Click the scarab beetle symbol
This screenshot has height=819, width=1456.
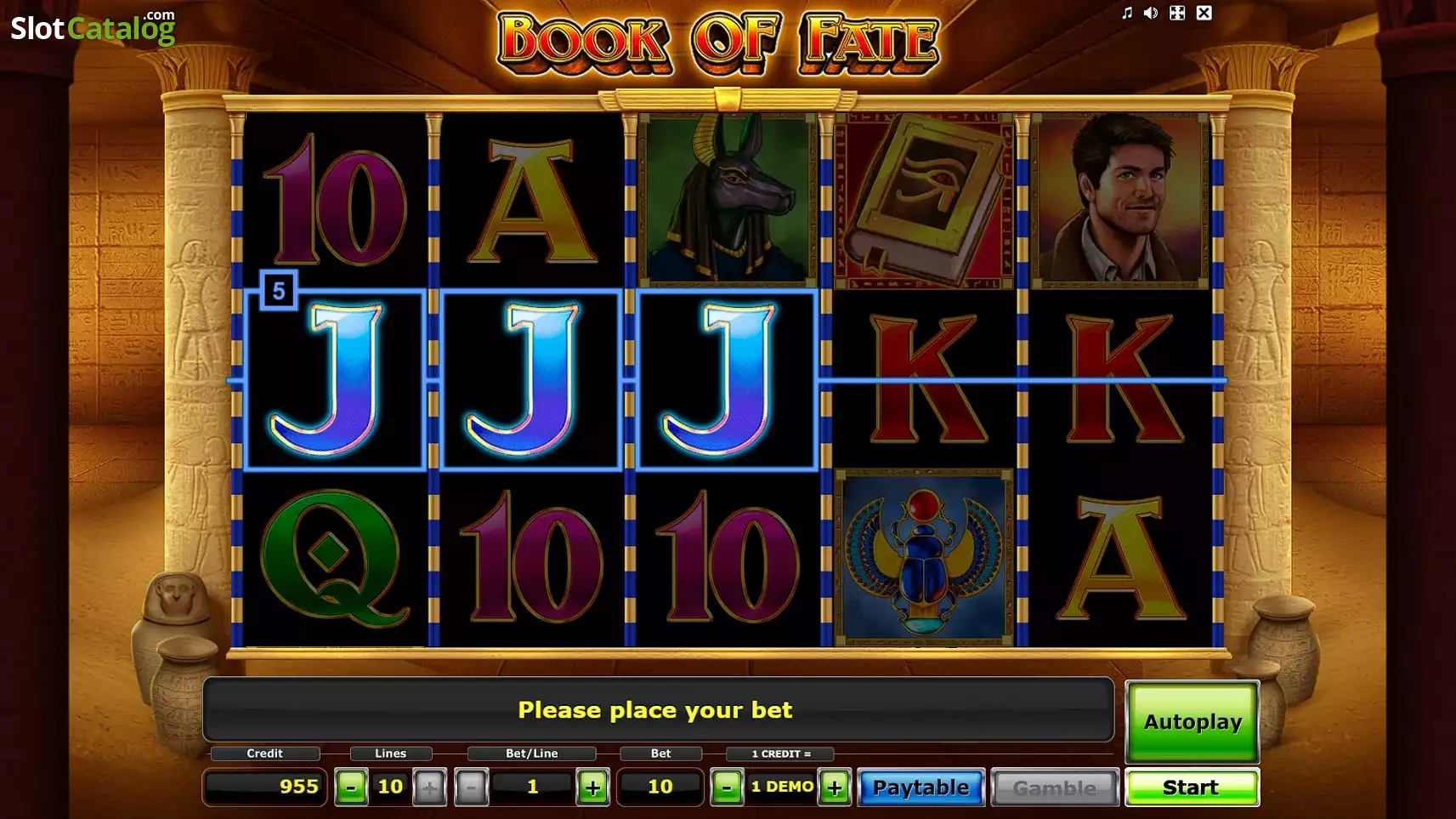(x=924, y=558)
